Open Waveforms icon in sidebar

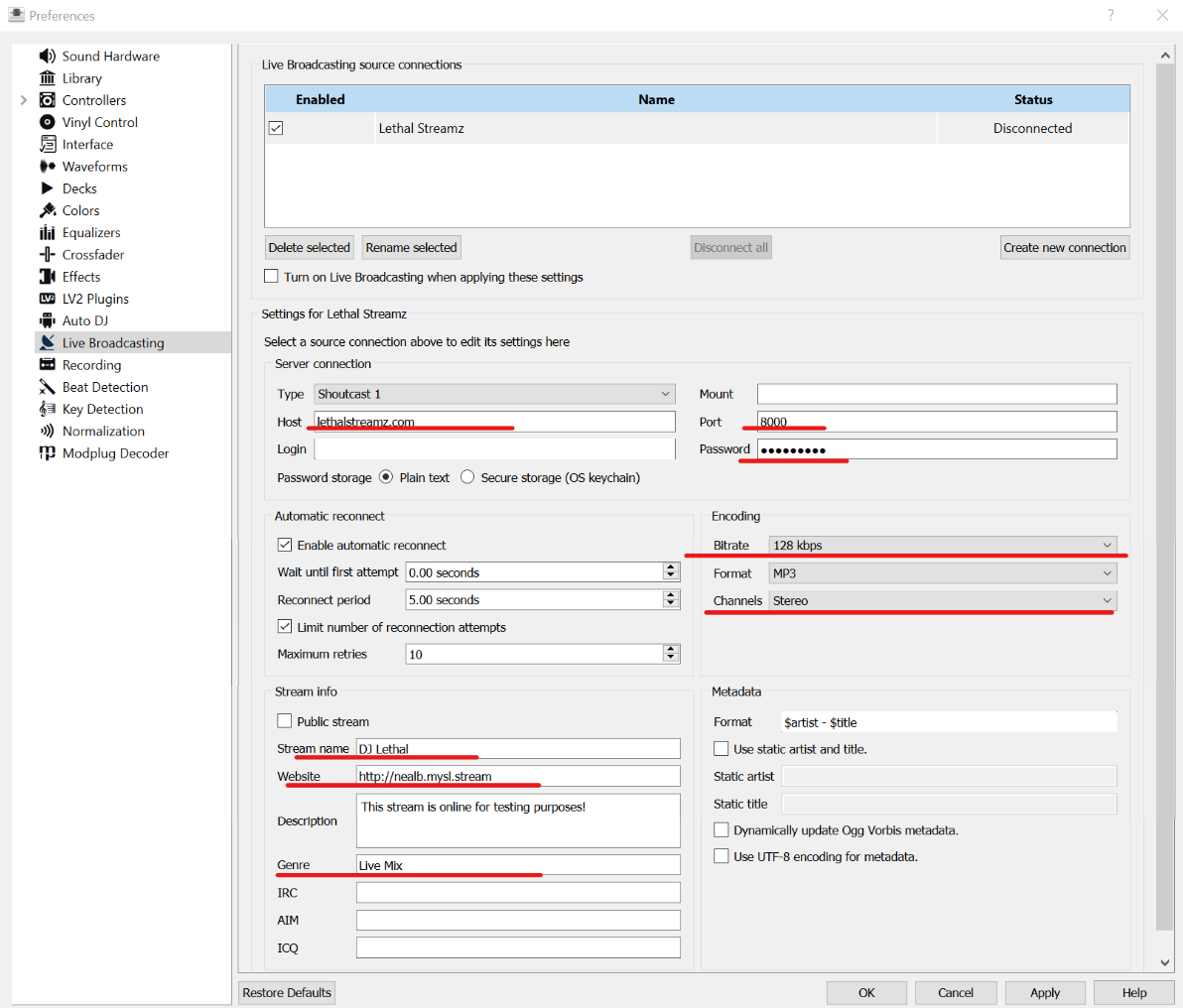pos(48,166)
